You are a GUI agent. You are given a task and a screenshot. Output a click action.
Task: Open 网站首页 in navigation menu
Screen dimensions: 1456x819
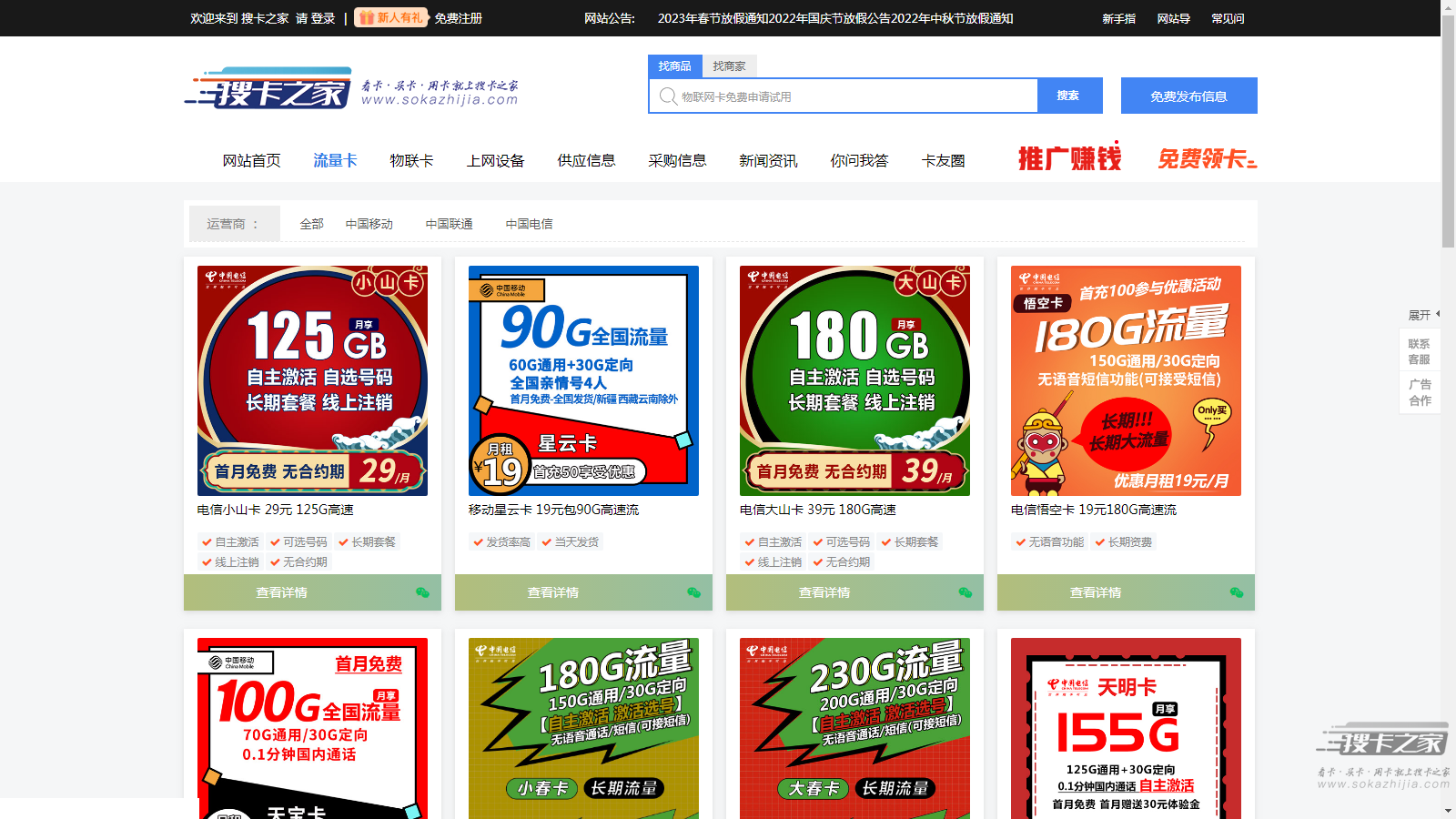[252, 160]
